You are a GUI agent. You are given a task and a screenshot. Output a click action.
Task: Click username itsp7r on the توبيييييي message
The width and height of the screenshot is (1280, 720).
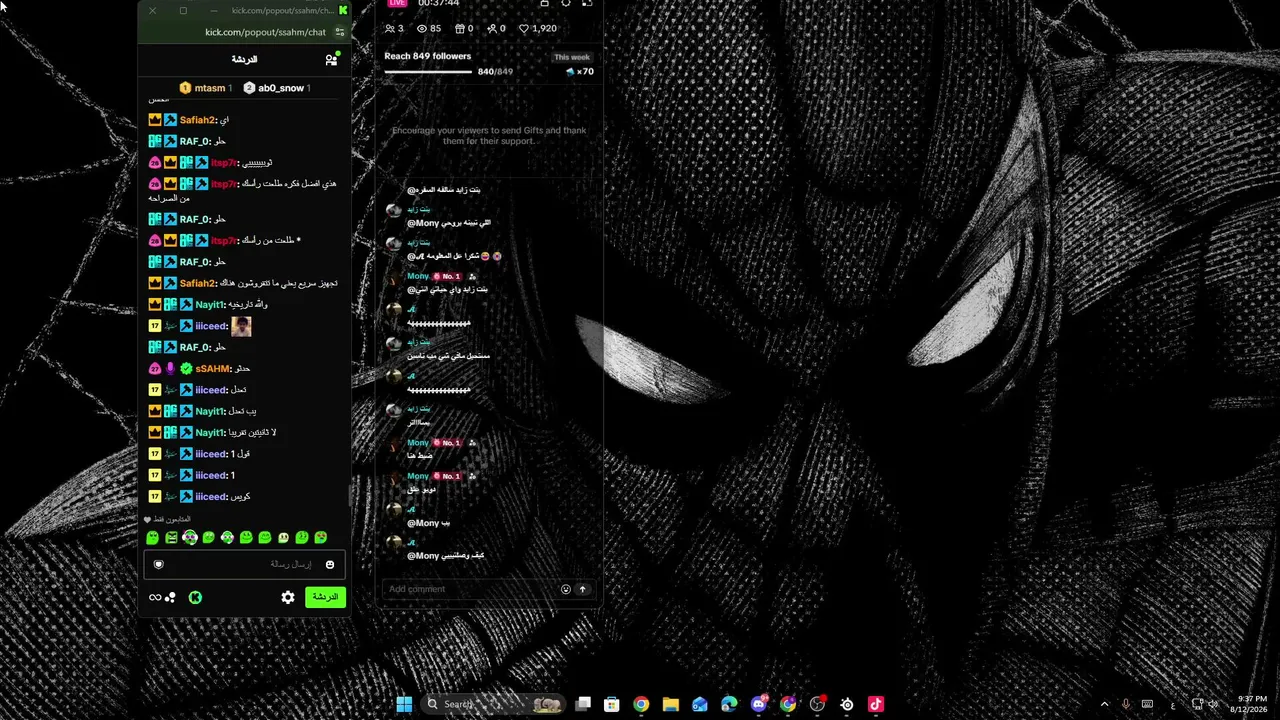pyautogui.click(x=224, y=162)
